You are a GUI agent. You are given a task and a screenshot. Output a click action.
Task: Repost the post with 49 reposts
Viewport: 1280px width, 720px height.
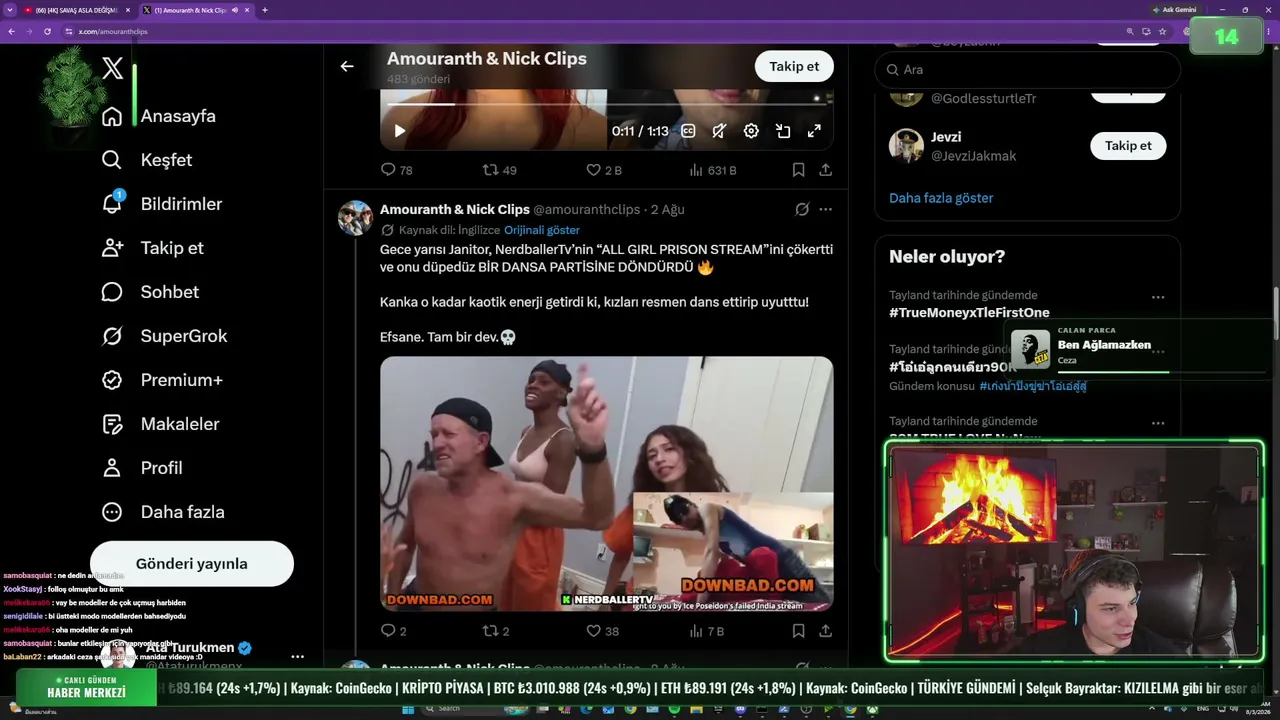coord(499,170)
